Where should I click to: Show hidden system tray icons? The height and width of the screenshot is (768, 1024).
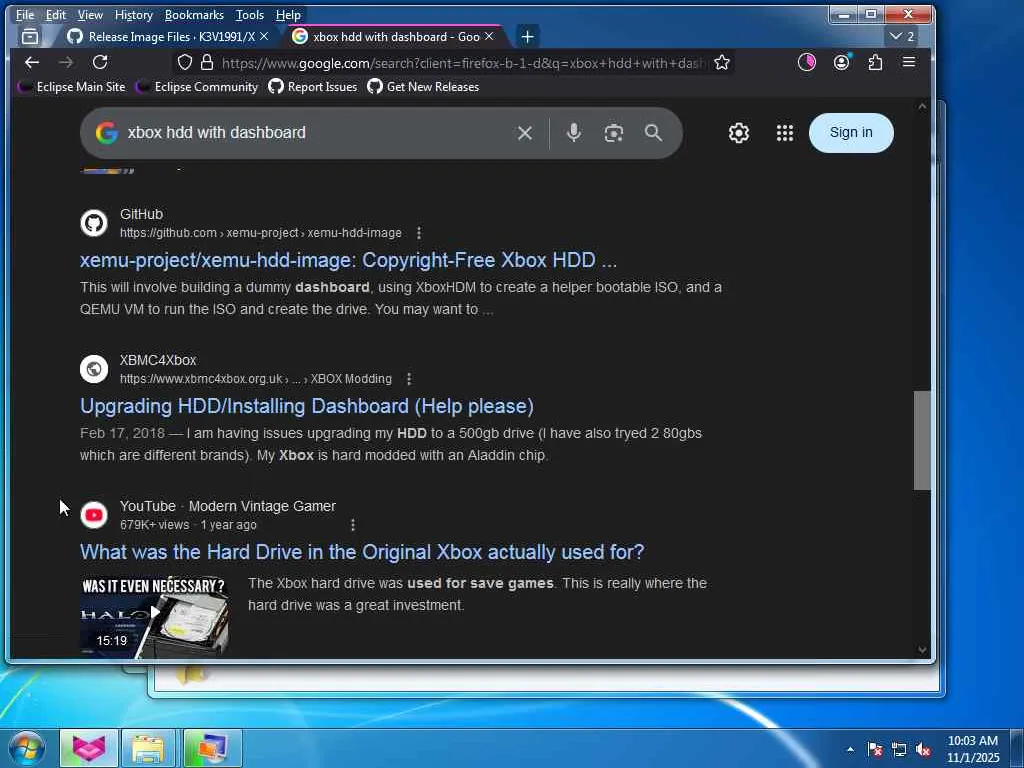tap(850, 749)
